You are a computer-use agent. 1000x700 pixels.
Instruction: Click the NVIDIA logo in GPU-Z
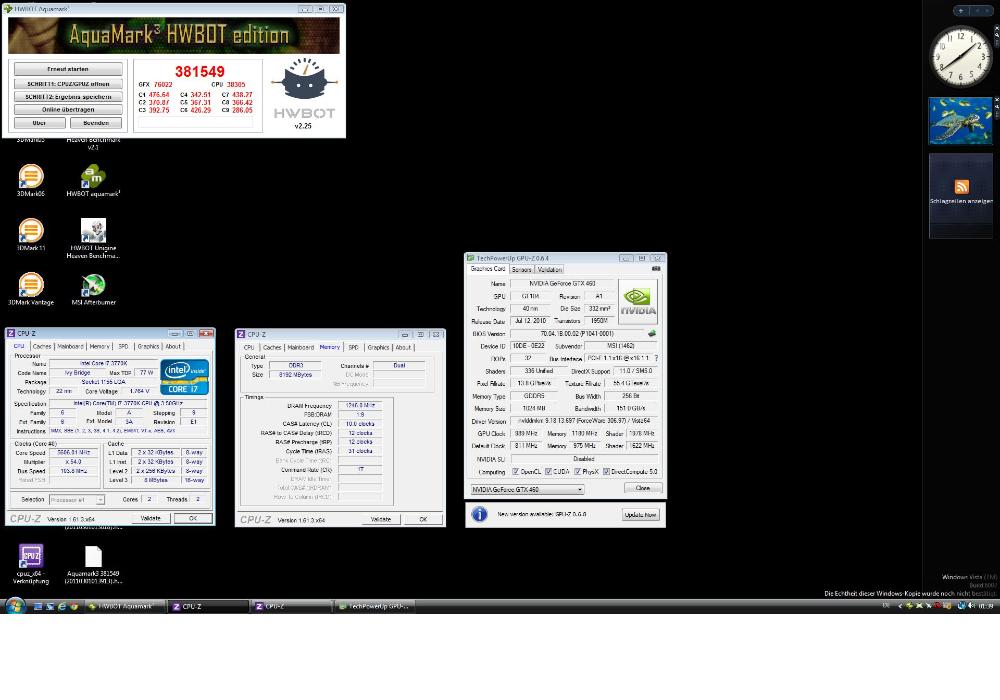point(638,302)
